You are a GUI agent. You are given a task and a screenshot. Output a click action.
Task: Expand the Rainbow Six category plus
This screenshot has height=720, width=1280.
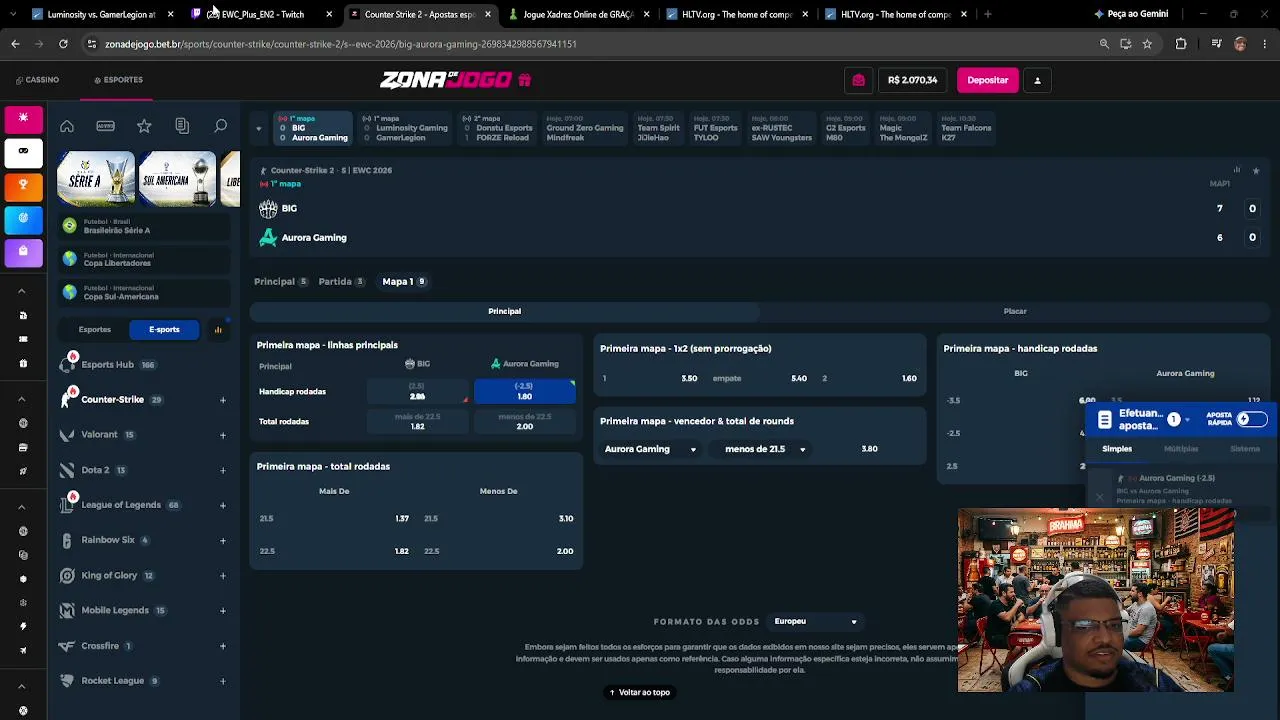(223, 541)
